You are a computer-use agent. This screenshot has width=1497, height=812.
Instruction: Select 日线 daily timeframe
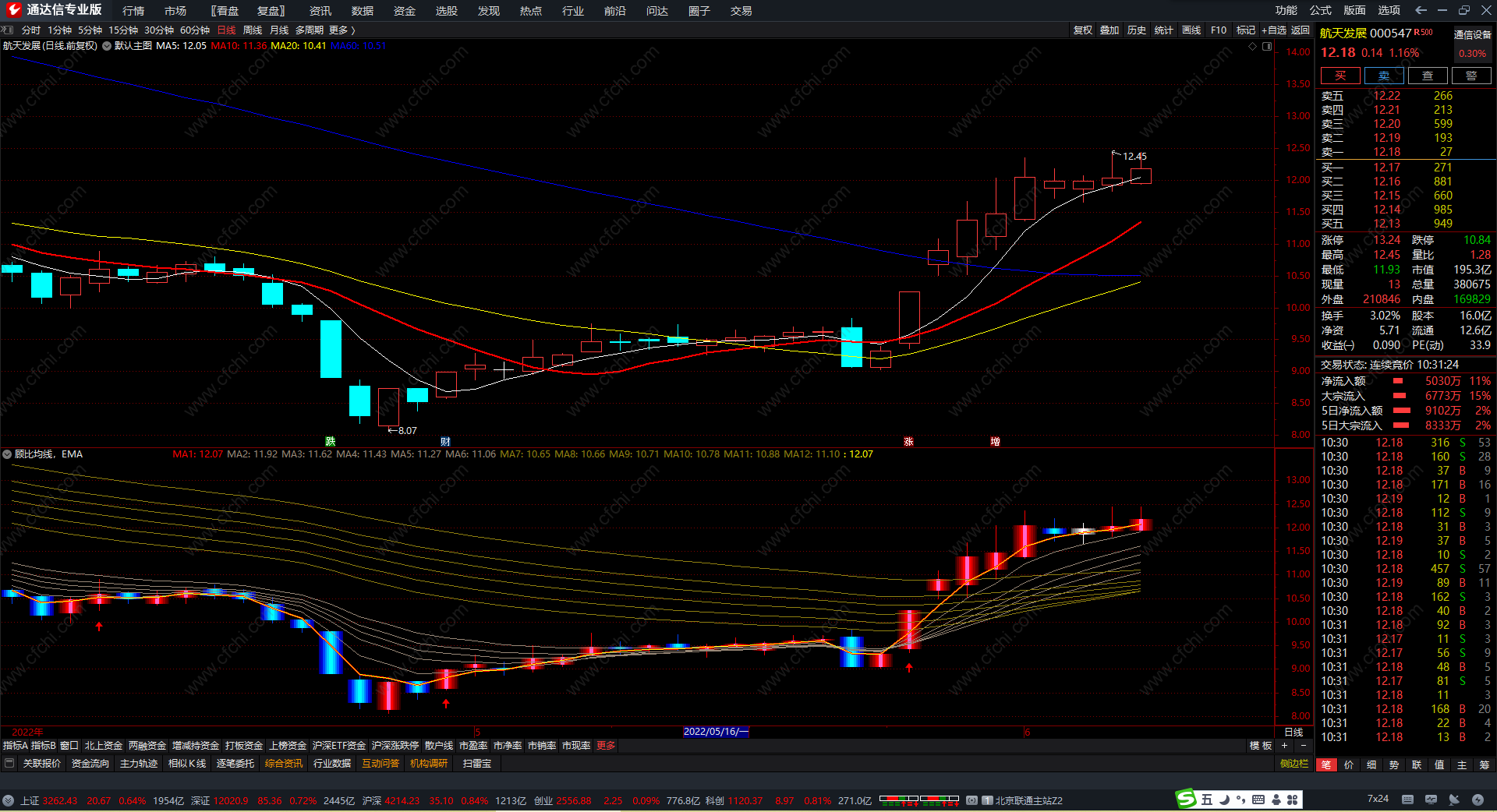coord(226,30)
